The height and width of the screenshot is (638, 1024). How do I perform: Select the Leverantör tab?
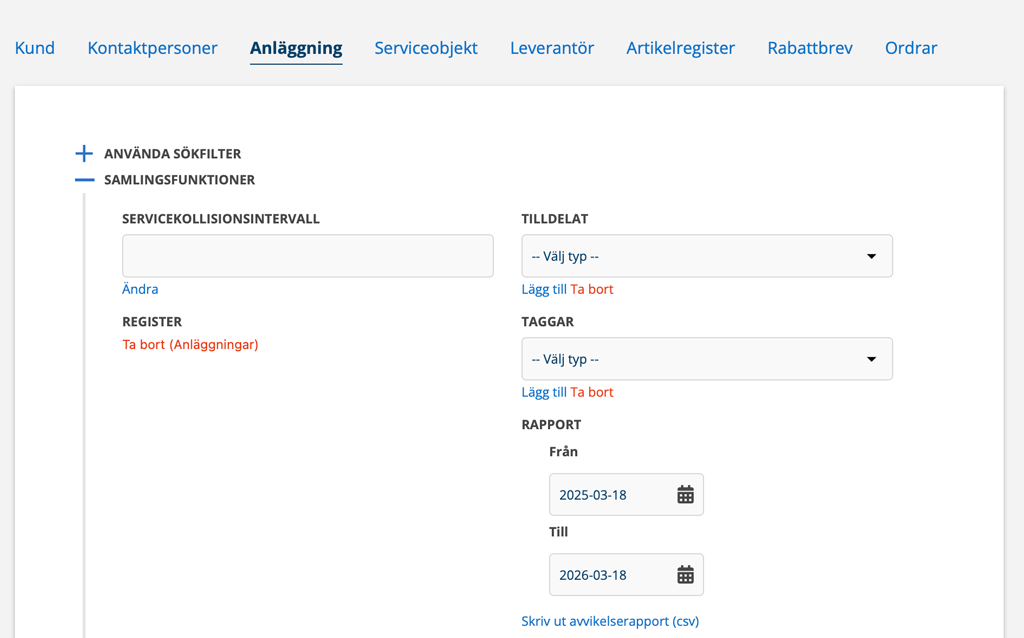point(552,48)
